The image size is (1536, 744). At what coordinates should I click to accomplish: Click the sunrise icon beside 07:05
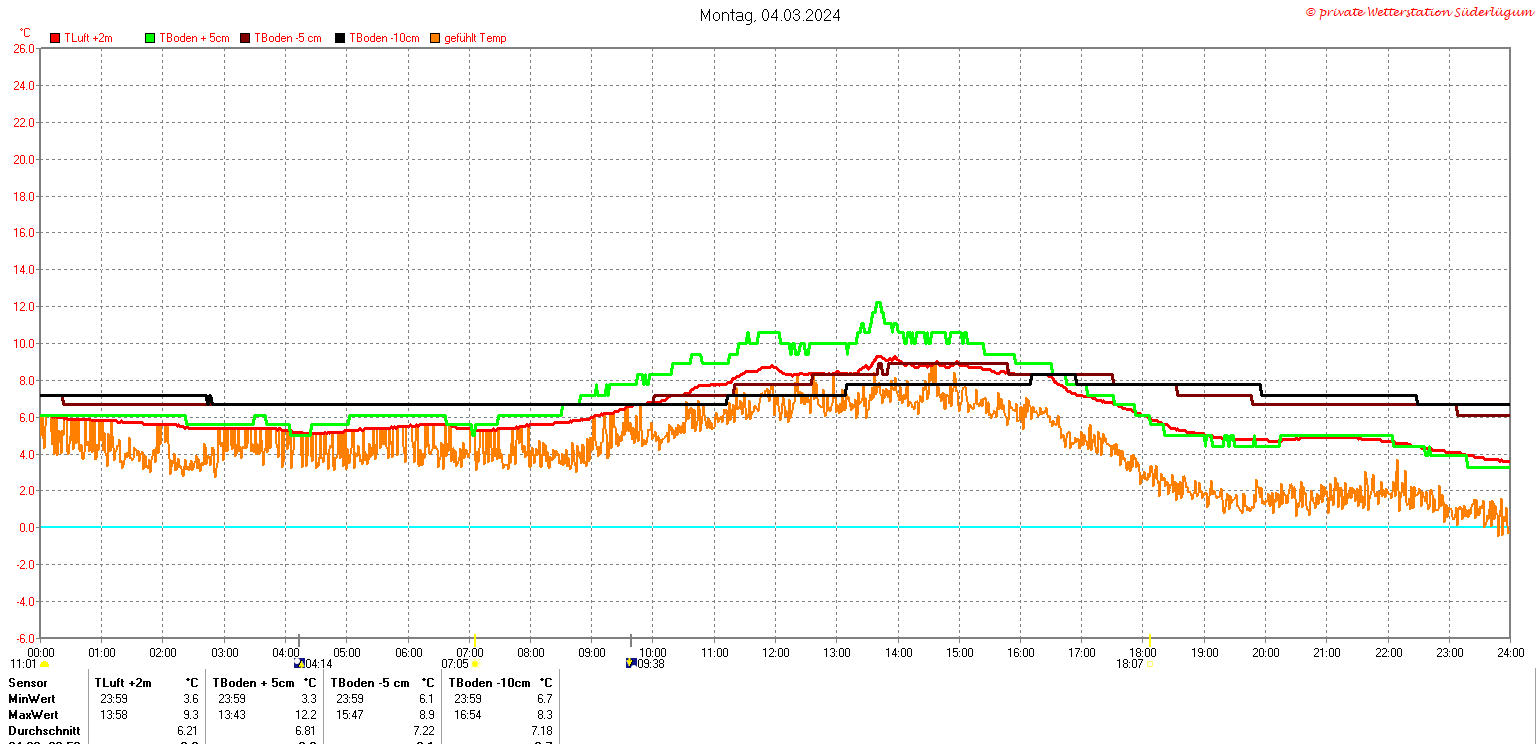474,663
